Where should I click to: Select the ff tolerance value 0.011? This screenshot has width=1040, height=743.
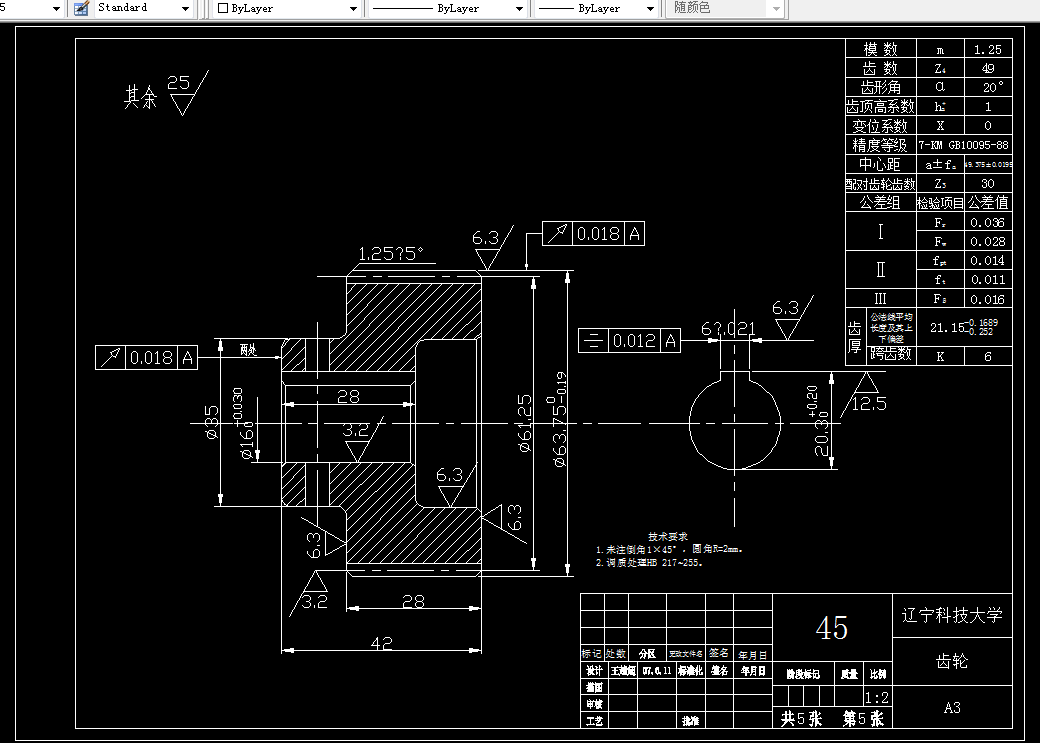(x=988, y=279)
